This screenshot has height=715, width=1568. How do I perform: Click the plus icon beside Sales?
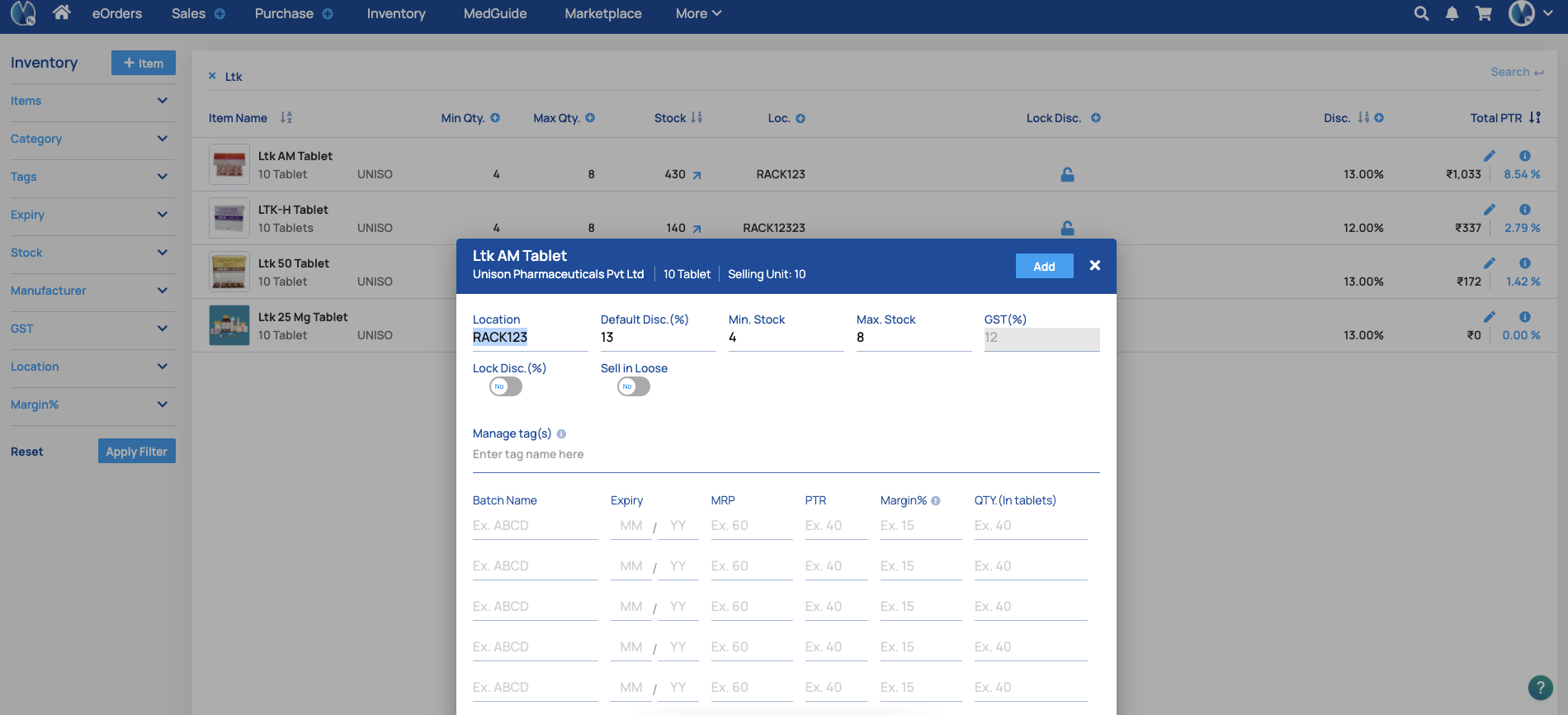[x=220, y=14]
